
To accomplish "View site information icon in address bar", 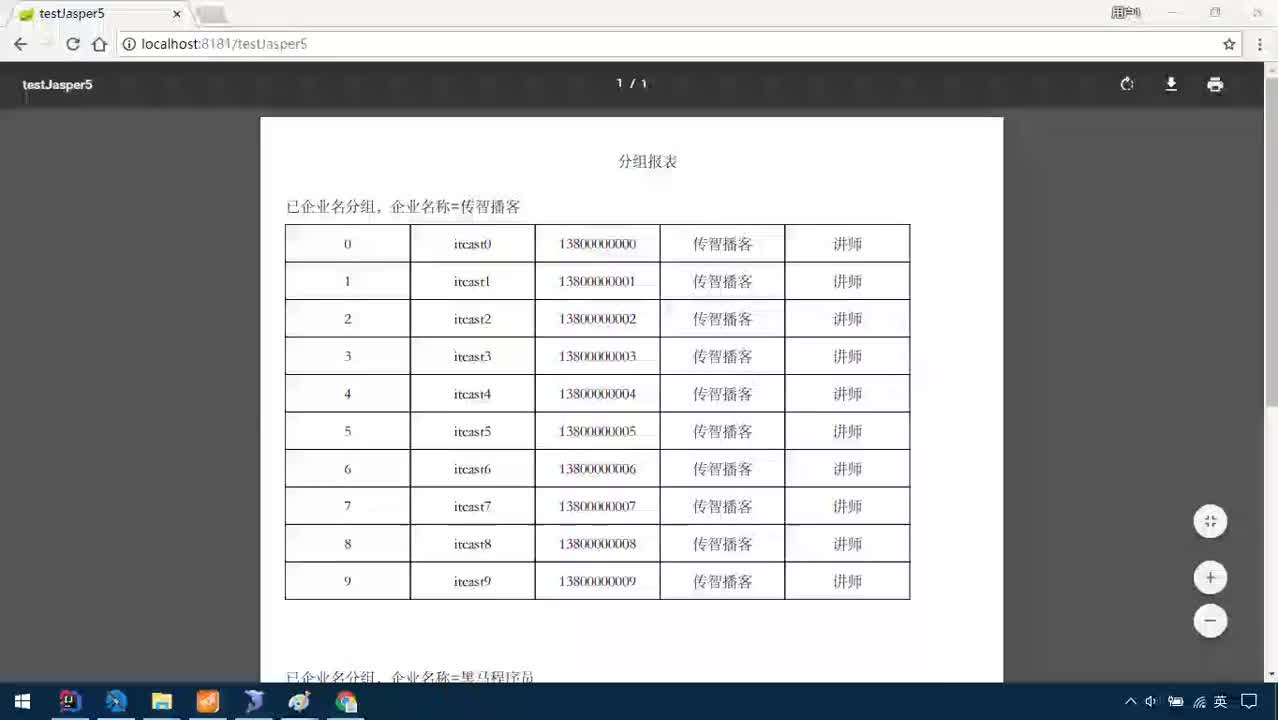I will click(x=128, y=44).
